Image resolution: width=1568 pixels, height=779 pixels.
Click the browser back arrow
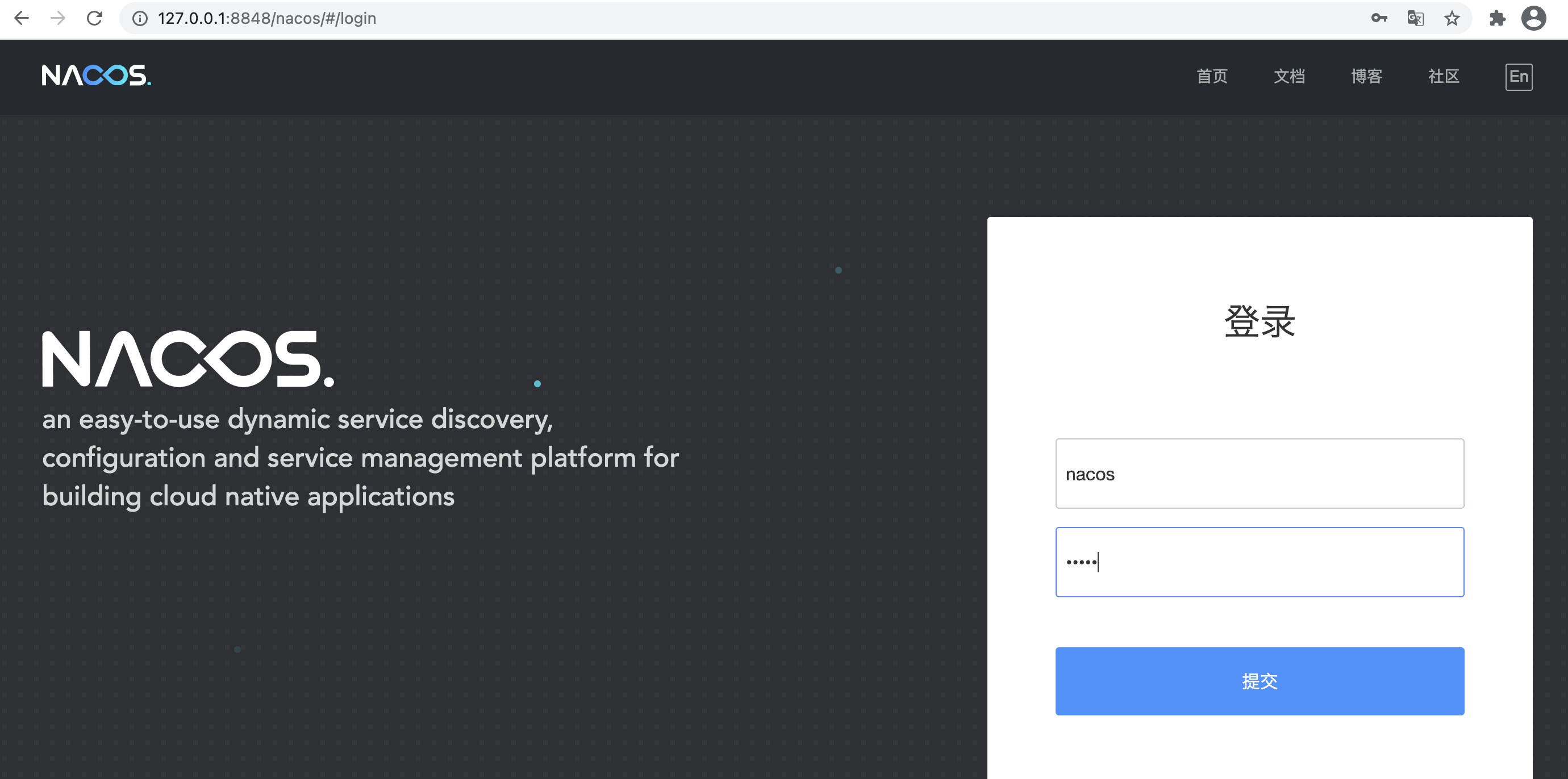(22, 18)
